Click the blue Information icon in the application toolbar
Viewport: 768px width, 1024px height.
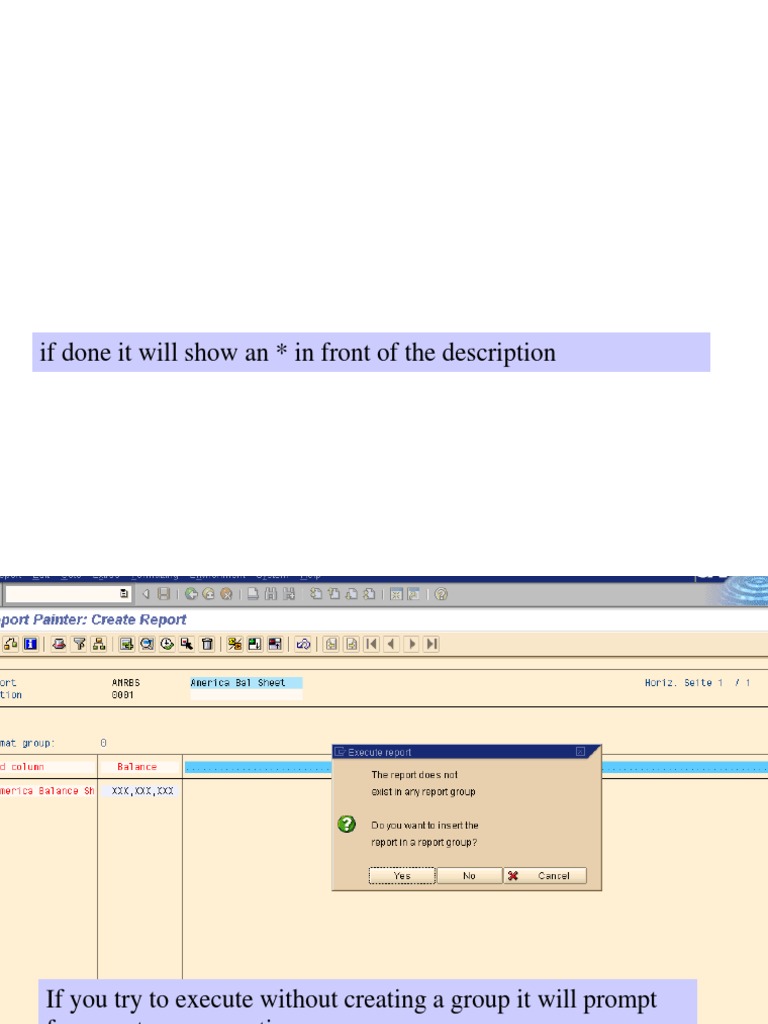point(30,644)
